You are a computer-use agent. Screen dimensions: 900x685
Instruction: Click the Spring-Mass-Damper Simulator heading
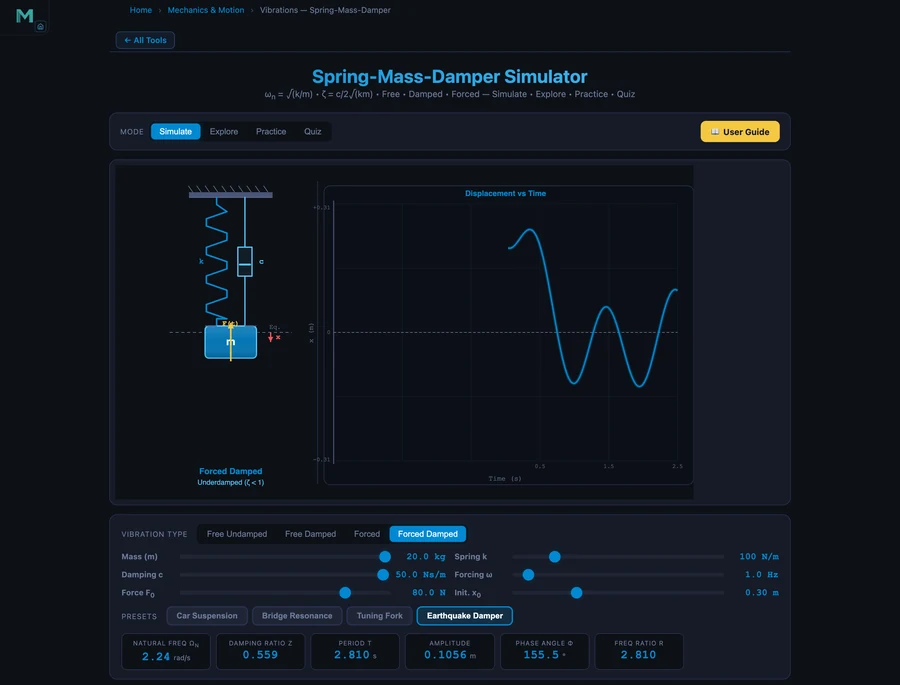coord(449,76)
